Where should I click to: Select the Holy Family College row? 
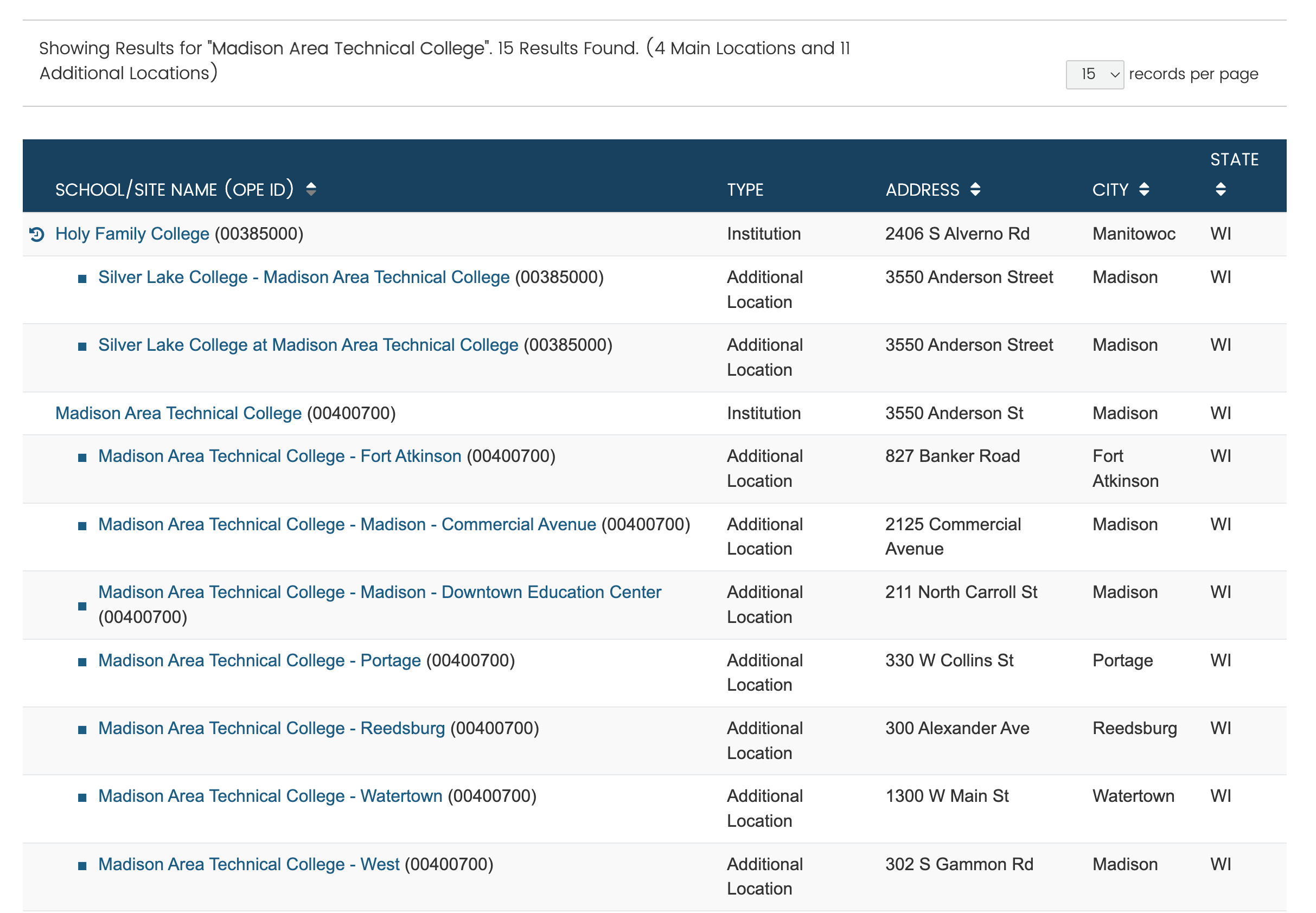click(x=132, y=234)
